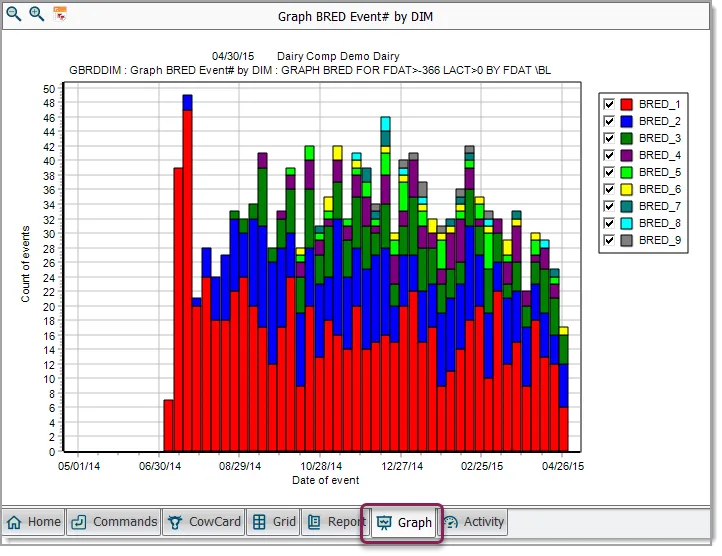
Task: Click the CowCard cow head icon
Action: point(175,522)
